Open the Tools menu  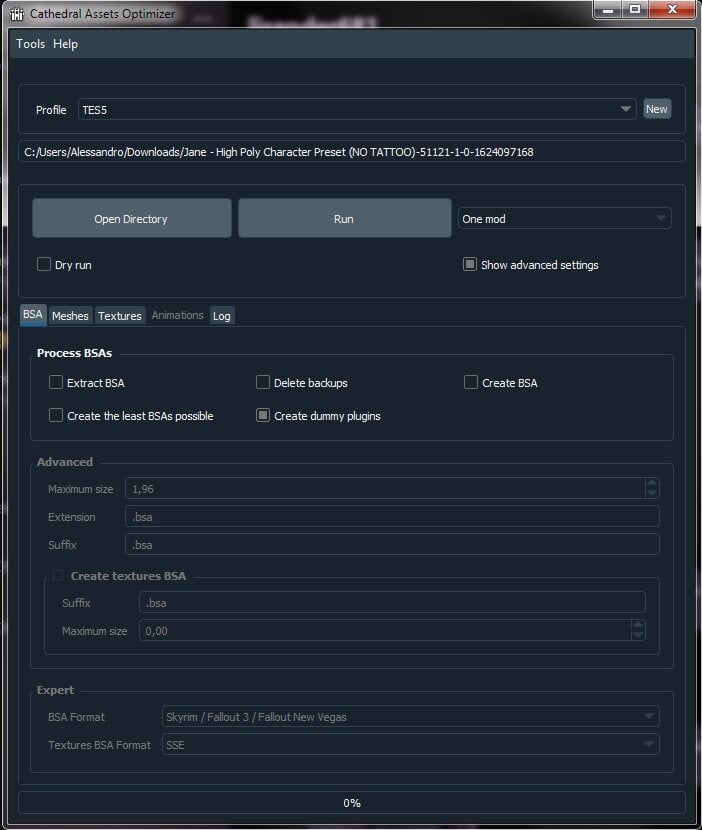point(31,44)
